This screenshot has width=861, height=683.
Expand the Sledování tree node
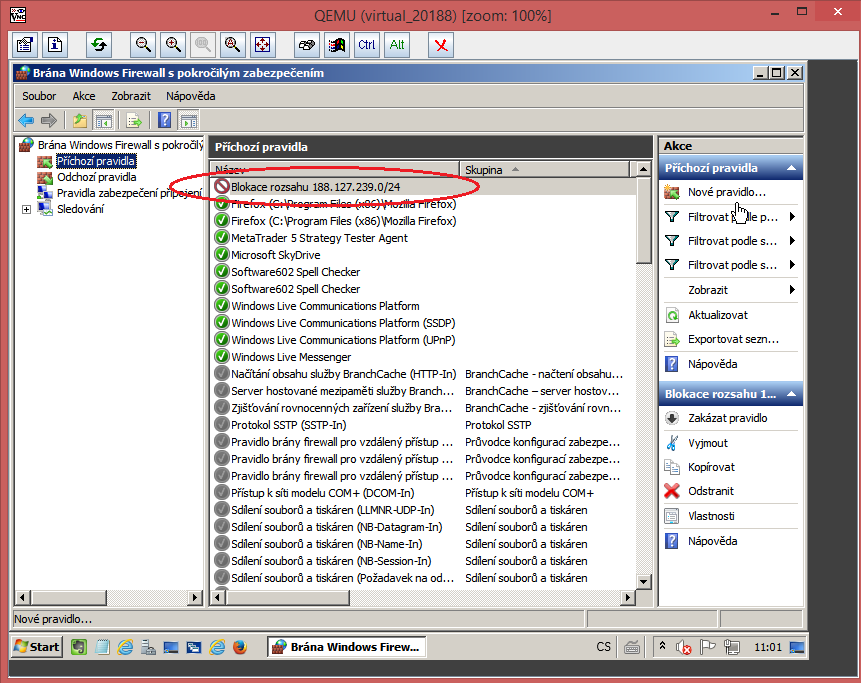26,209
